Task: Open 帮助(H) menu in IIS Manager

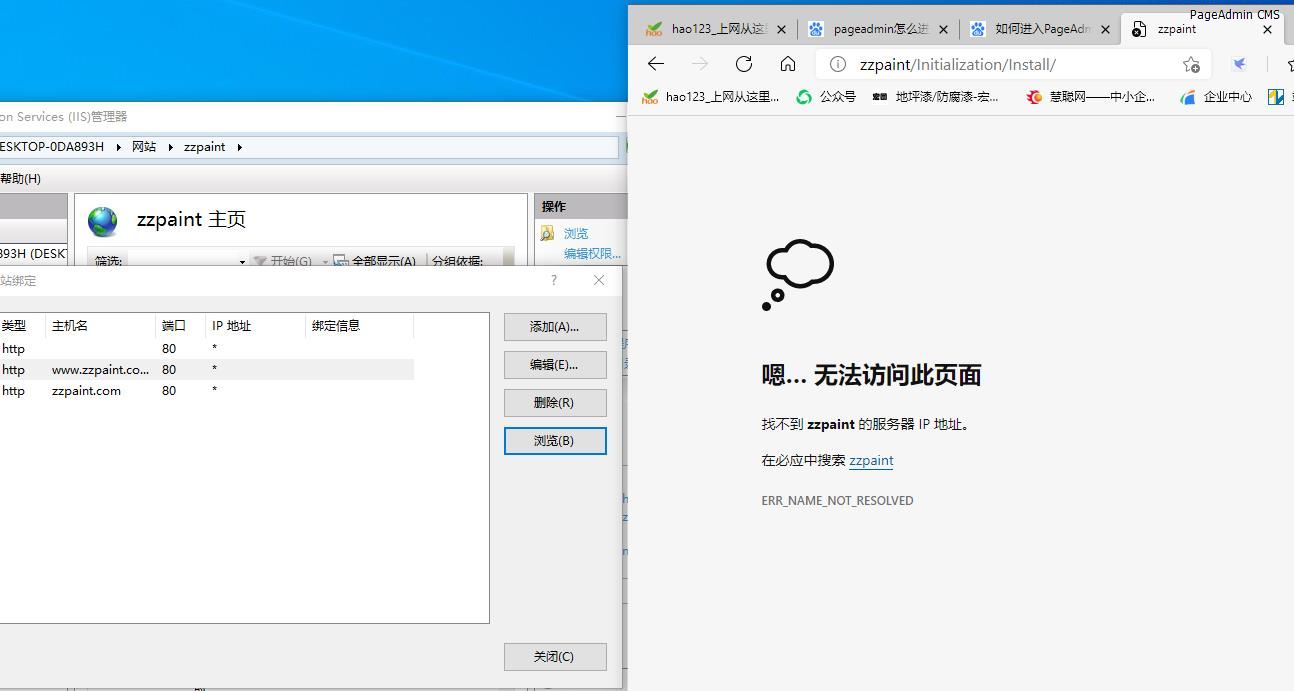Action: click(20, 179)
